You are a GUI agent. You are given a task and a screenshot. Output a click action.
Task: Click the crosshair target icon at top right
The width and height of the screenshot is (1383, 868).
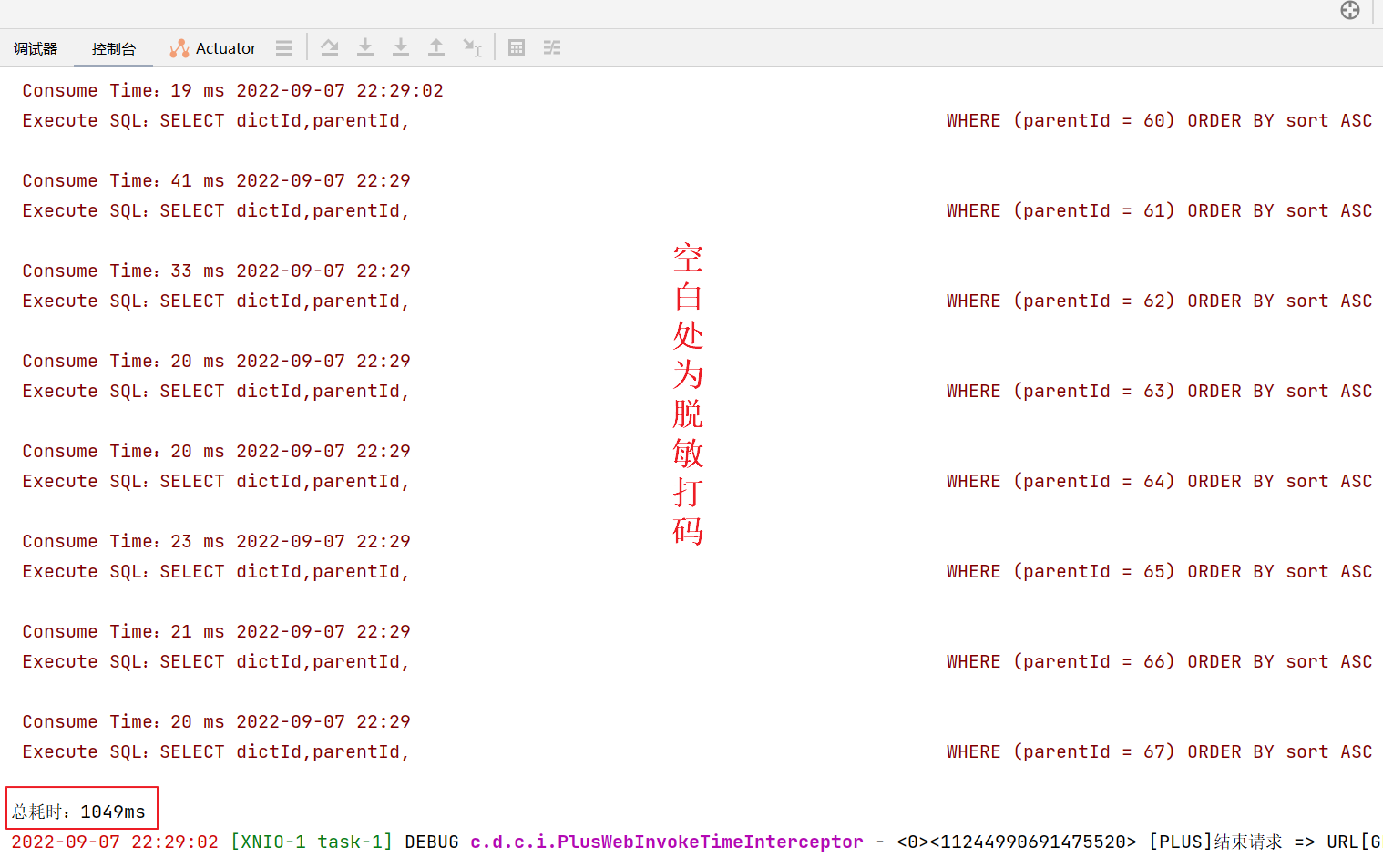[x=1350, y=10]
